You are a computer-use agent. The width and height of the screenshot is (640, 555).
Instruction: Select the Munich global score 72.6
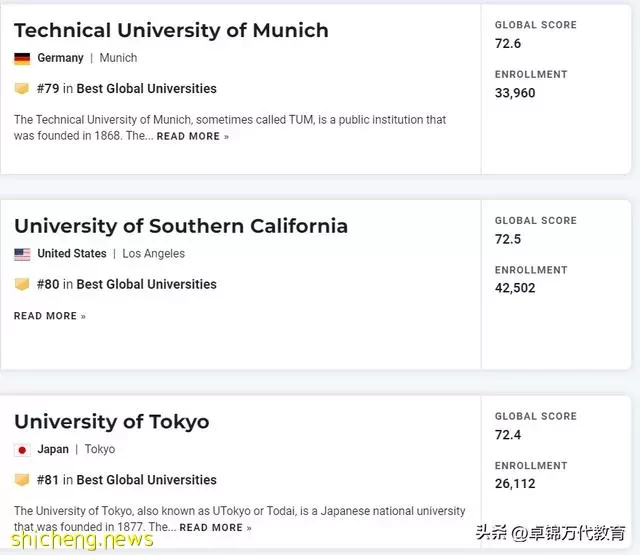pos(508,43)
